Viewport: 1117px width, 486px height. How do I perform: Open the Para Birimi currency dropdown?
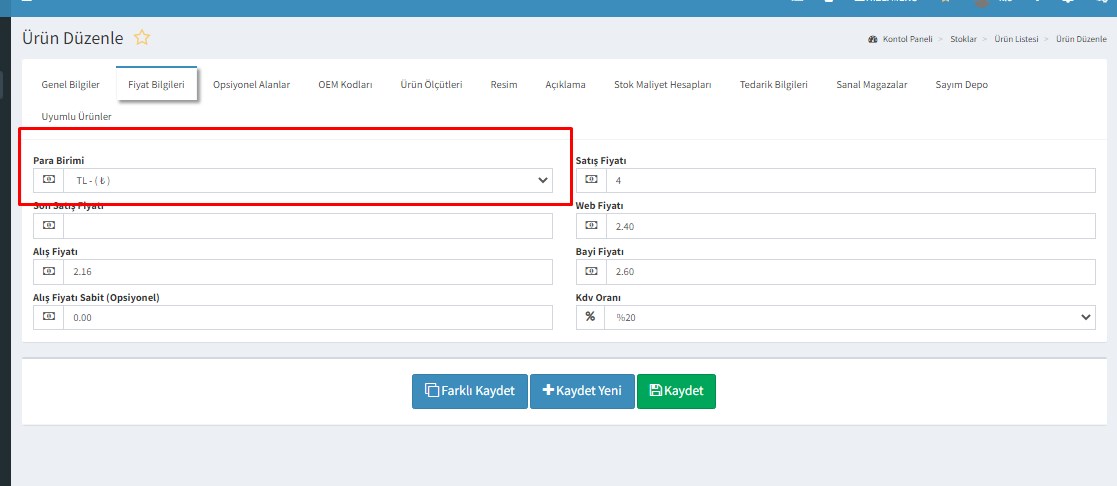pyautogui.click(x=307, y=181)
